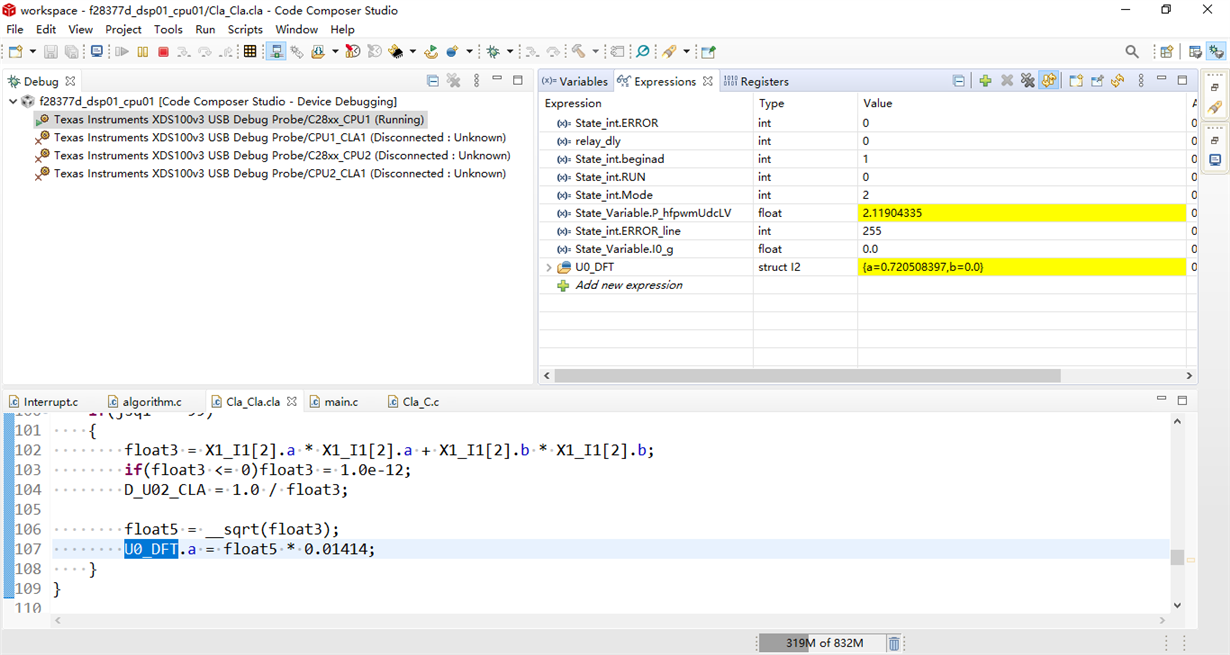Click the green plus Add expression icon
Screen dimensions: 1230x655
coord(985,81)
